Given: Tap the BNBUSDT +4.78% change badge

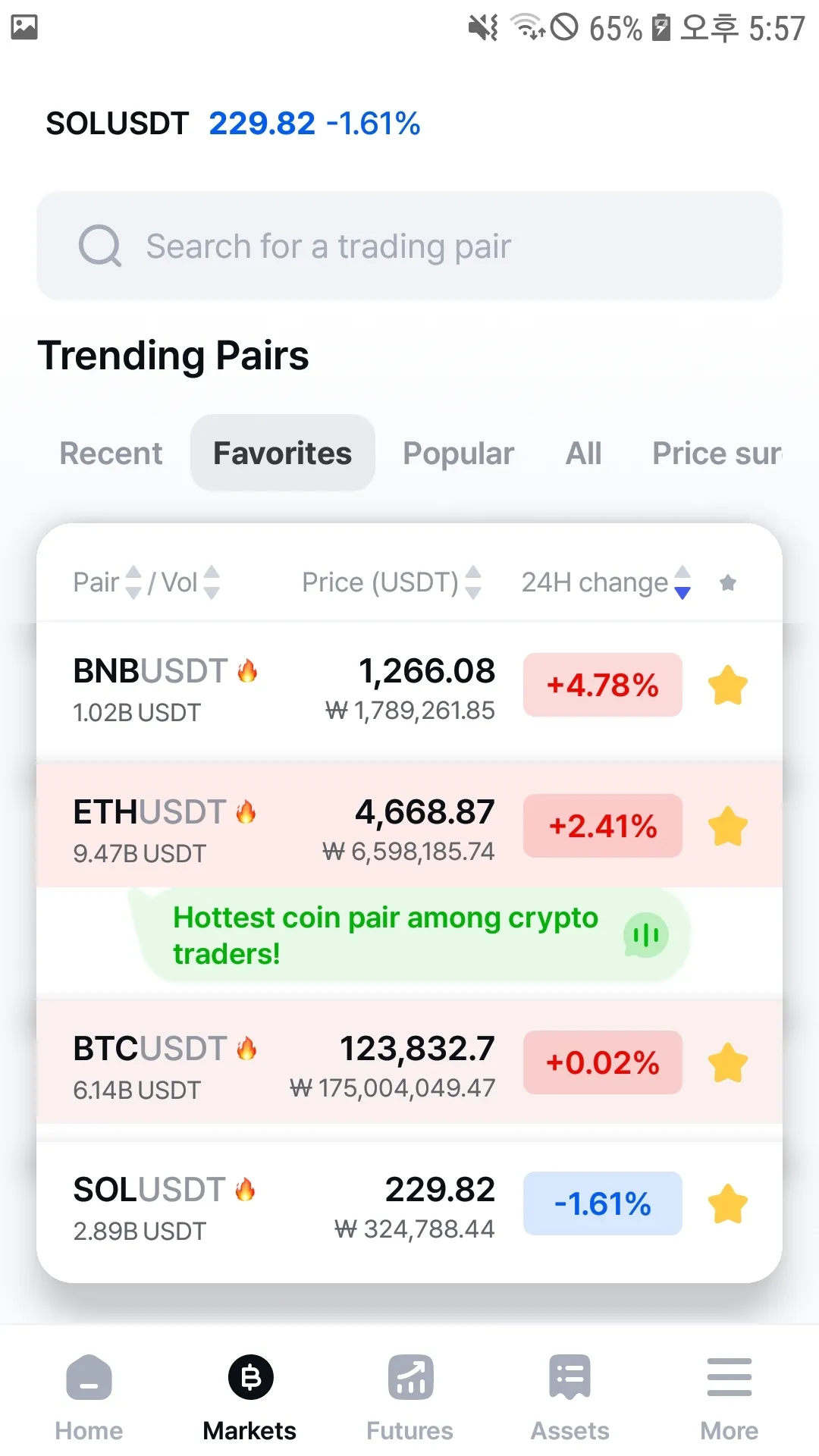Looking at the screenshot, I should pos(602,686).
